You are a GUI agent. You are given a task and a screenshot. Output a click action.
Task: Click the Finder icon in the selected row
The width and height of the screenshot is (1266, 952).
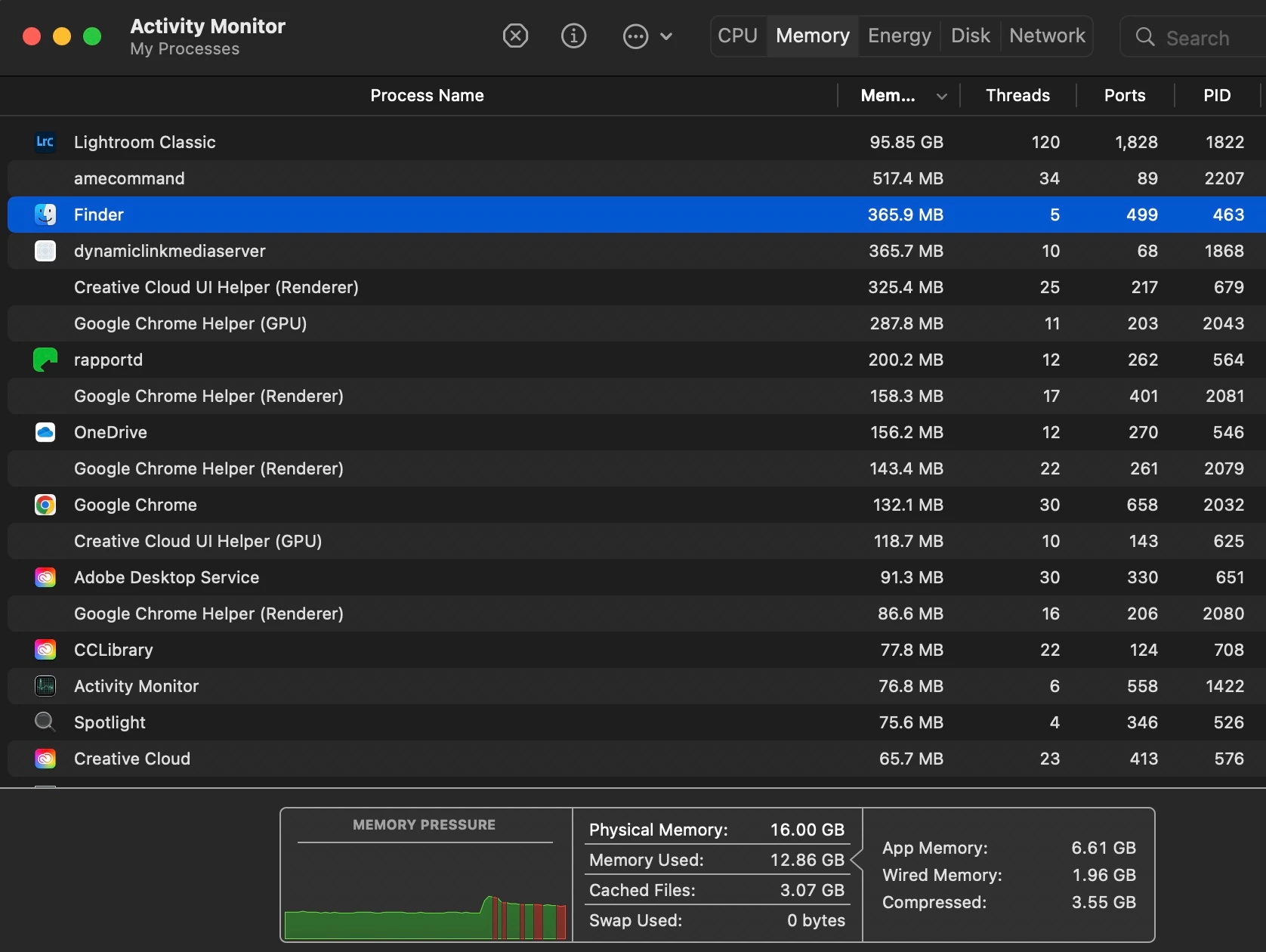[45, 215]
